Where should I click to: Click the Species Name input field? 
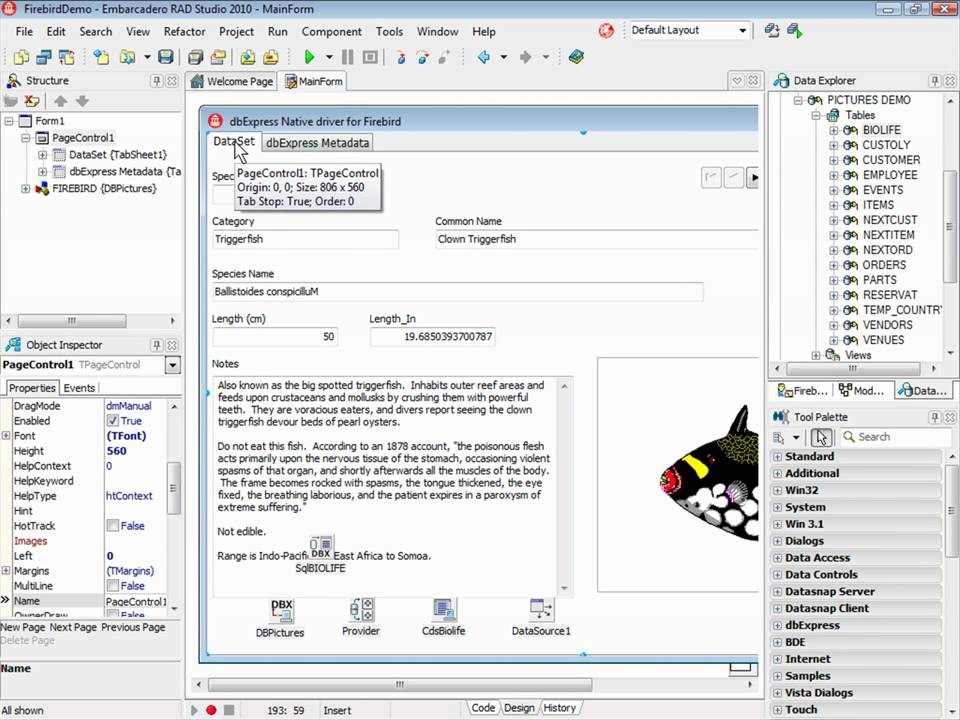[457, 291]
